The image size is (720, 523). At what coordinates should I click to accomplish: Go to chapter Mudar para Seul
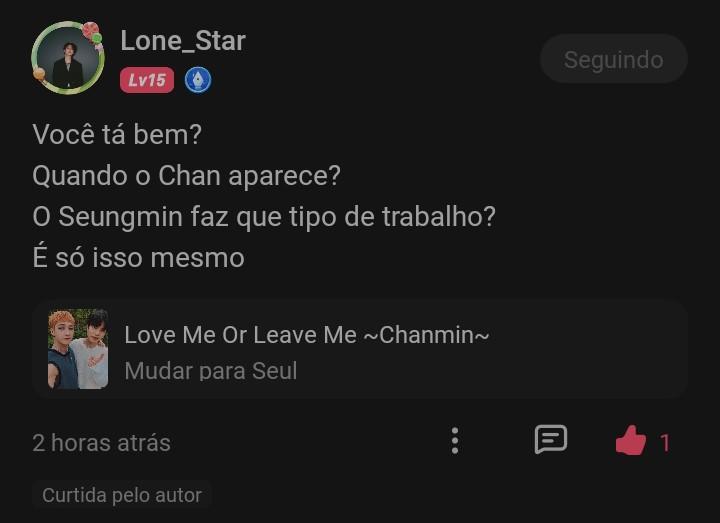tap(210, 371)
